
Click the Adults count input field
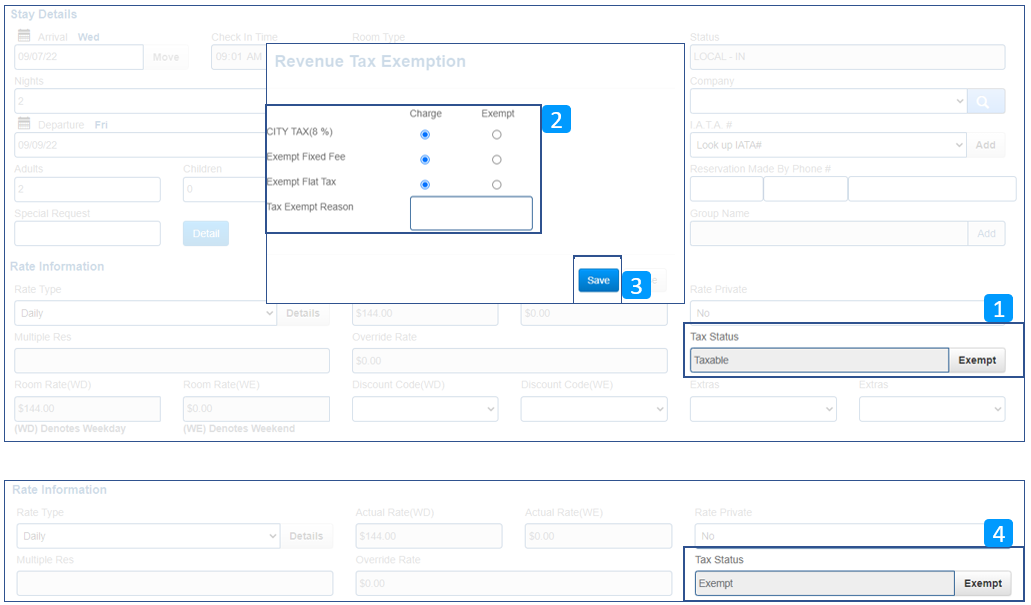click(87, 189)
